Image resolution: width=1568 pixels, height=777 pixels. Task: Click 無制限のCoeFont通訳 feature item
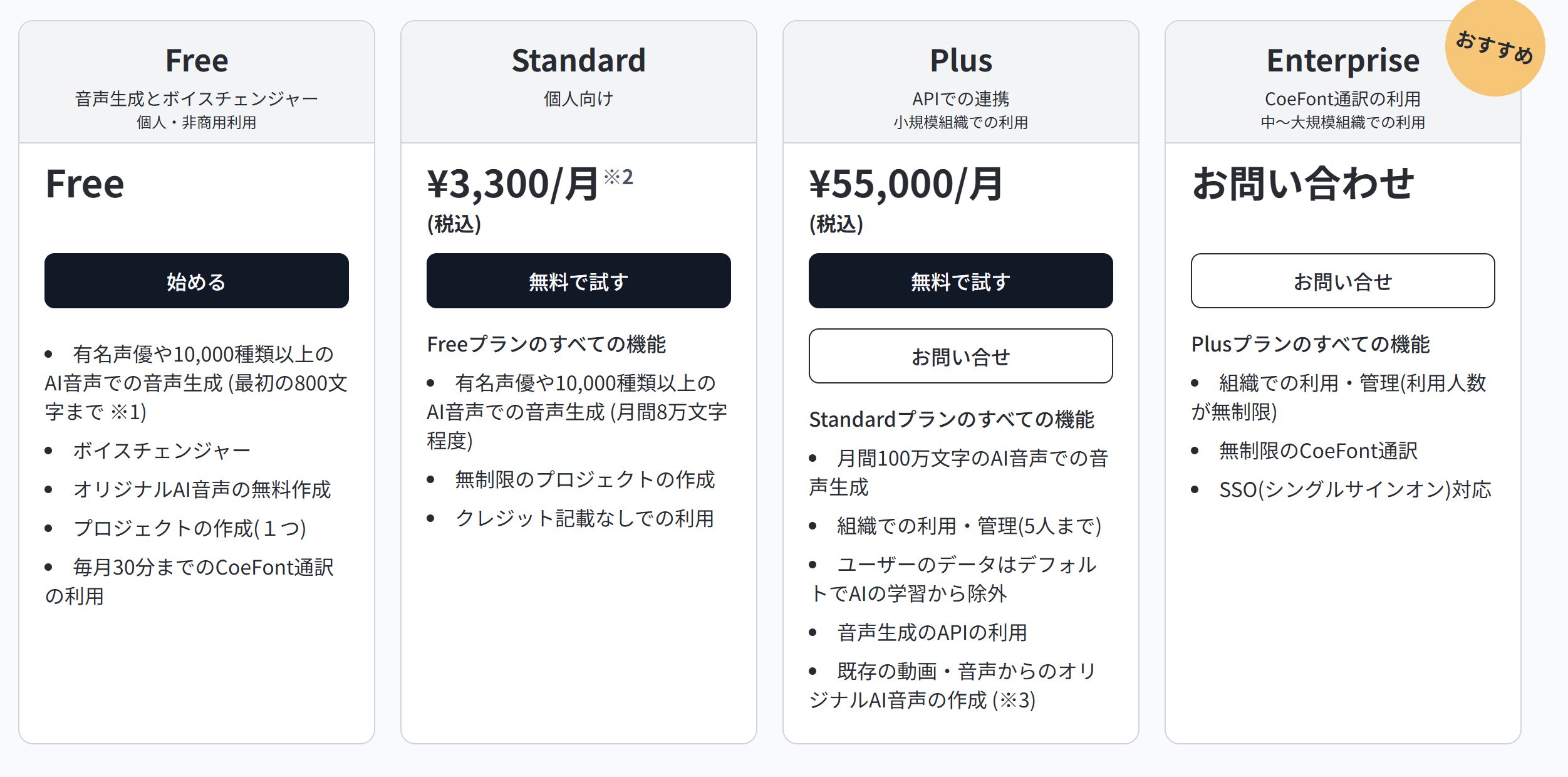click(1318, 451)
